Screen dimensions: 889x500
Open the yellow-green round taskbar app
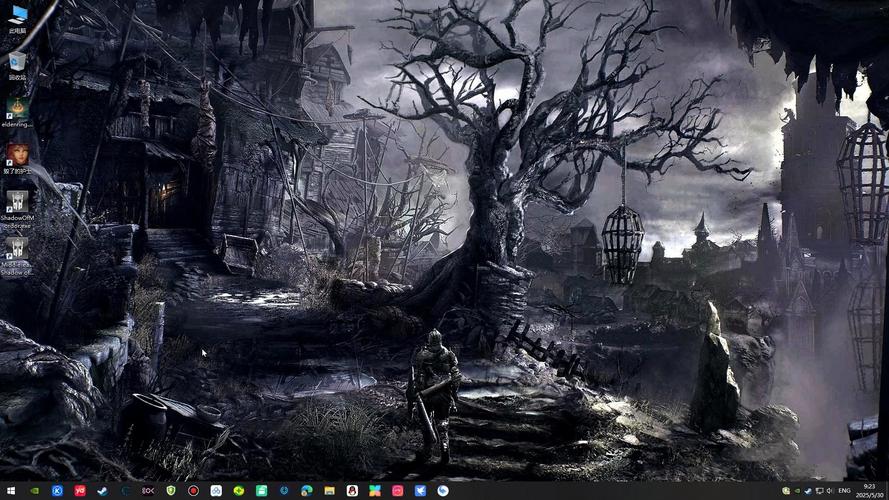click(x=239, y=490)
